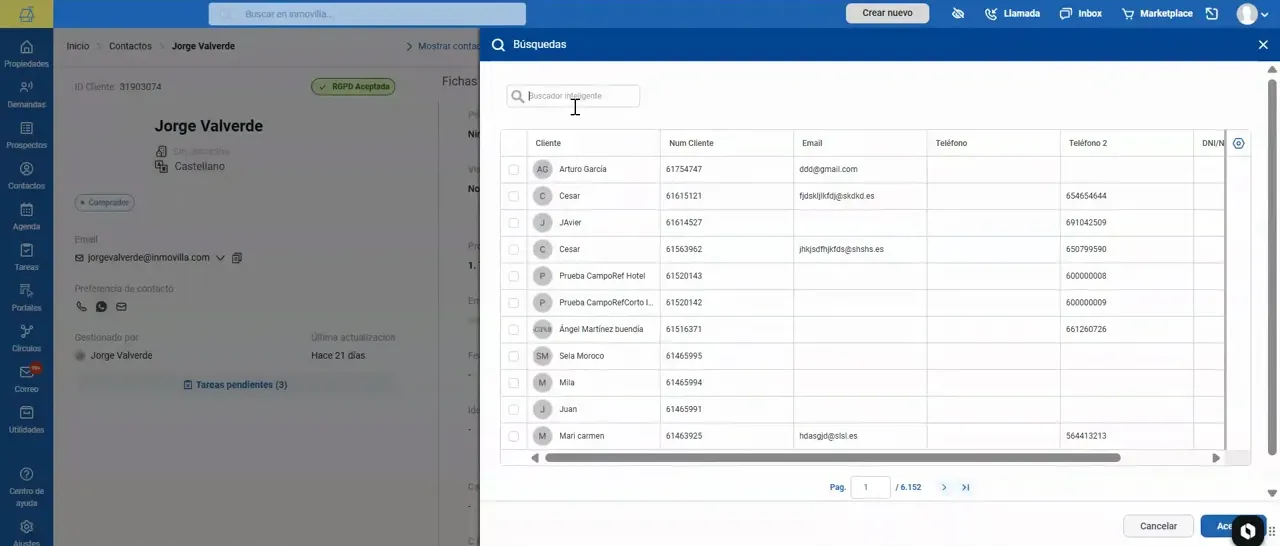
Task: Open Tareas in the left sidebar
Action: point(26,258)
